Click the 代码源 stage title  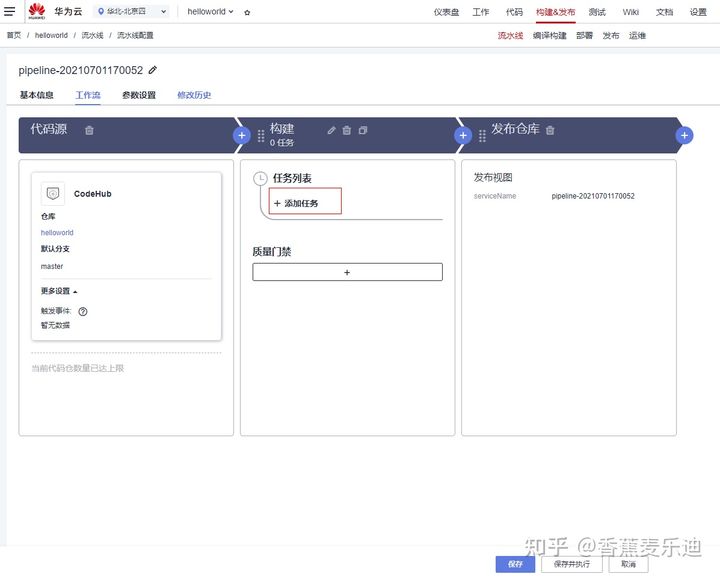tap(49, 129)
